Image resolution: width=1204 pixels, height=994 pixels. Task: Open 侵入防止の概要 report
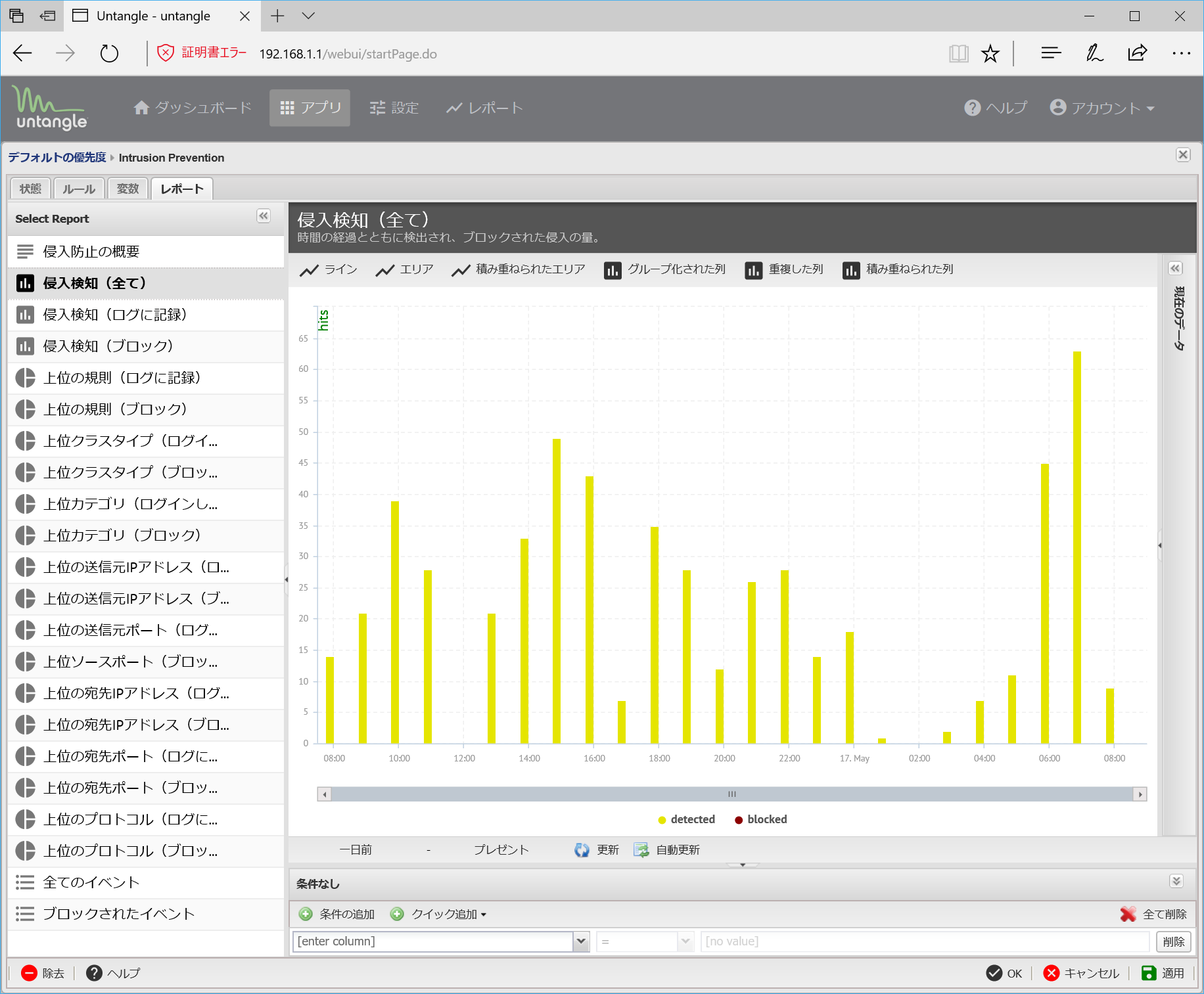146,252
